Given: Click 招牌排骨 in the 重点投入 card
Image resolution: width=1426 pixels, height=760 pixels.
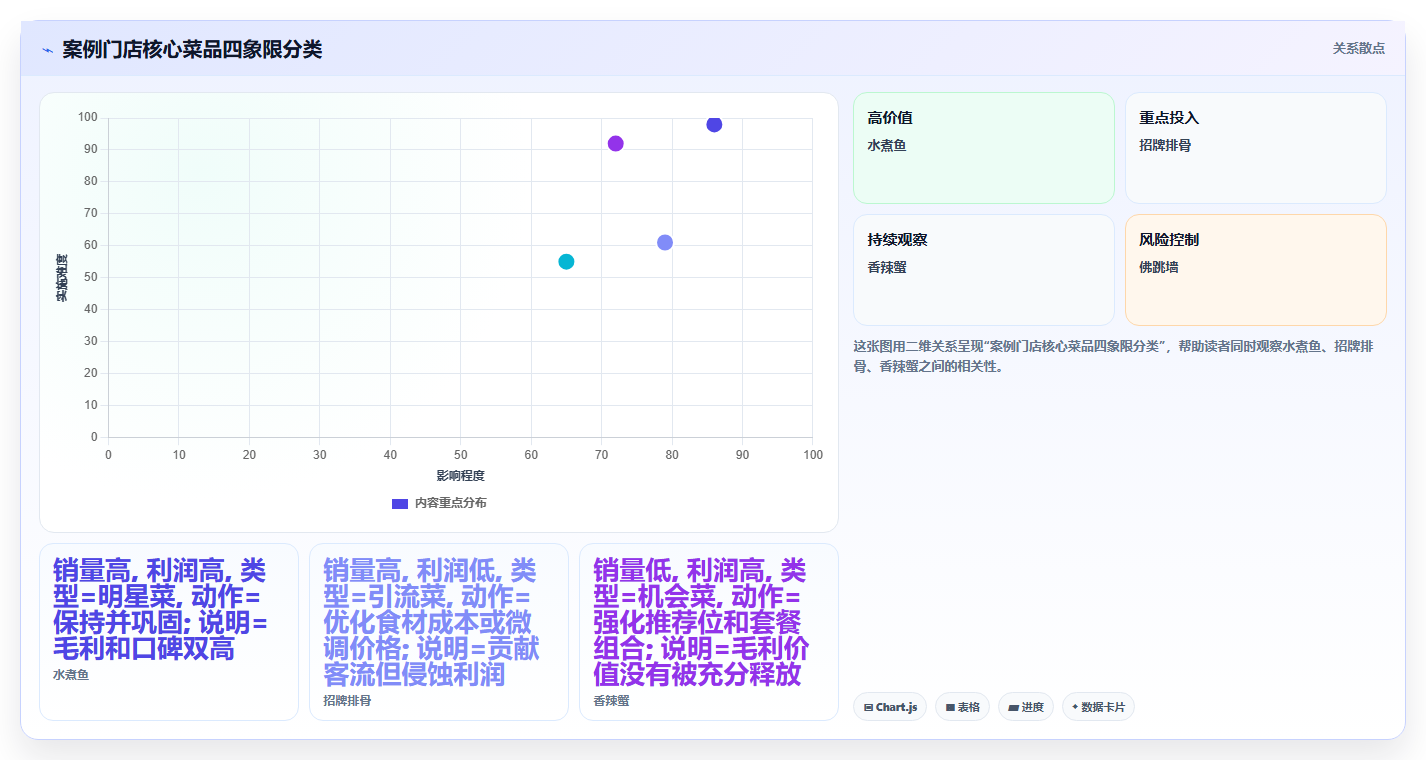Looking at the screenshot, I should pos(1165,145).
